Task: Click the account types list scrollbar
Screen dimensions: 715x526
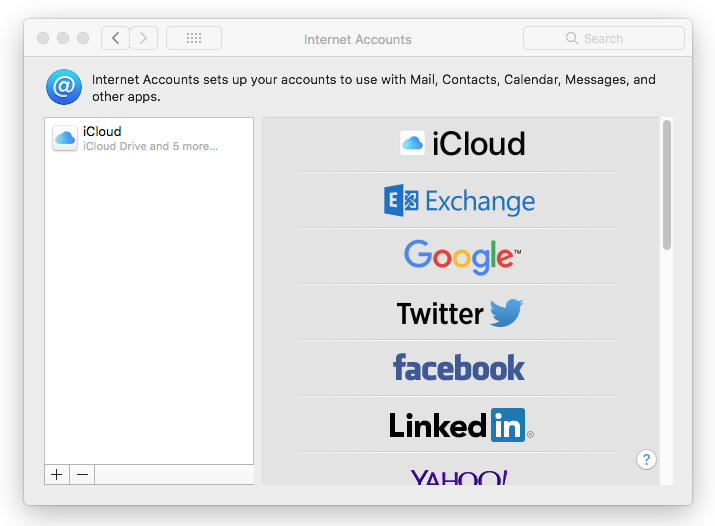Action: tap(667, 185)
